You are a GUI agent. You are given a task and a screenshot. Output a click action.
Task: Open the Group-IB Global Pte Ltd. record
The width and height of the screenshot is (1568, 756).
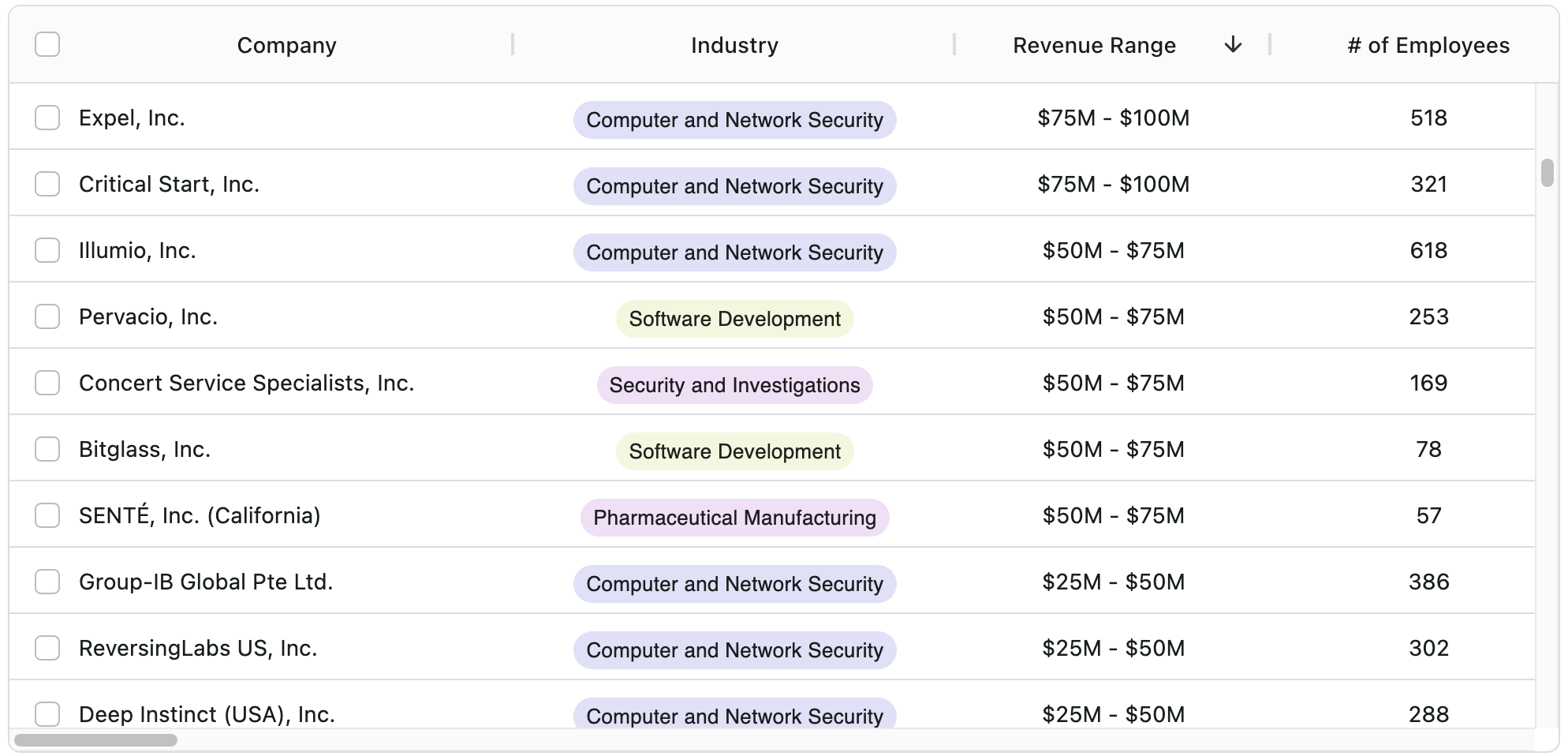(206, 582)
